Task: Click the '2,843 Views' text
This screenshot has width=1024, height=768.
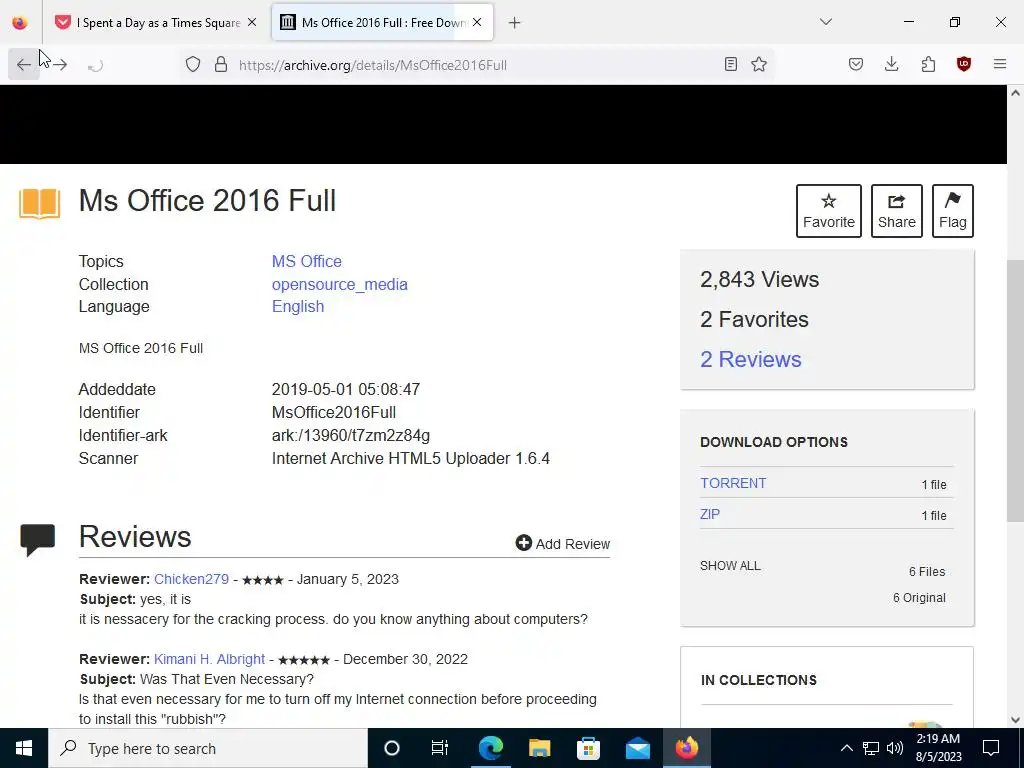Action: pyautogui.click(x=760, y=280)
